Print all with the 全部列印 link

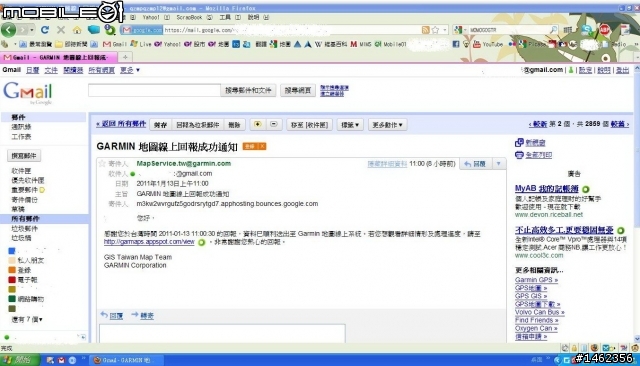(533, 155)
